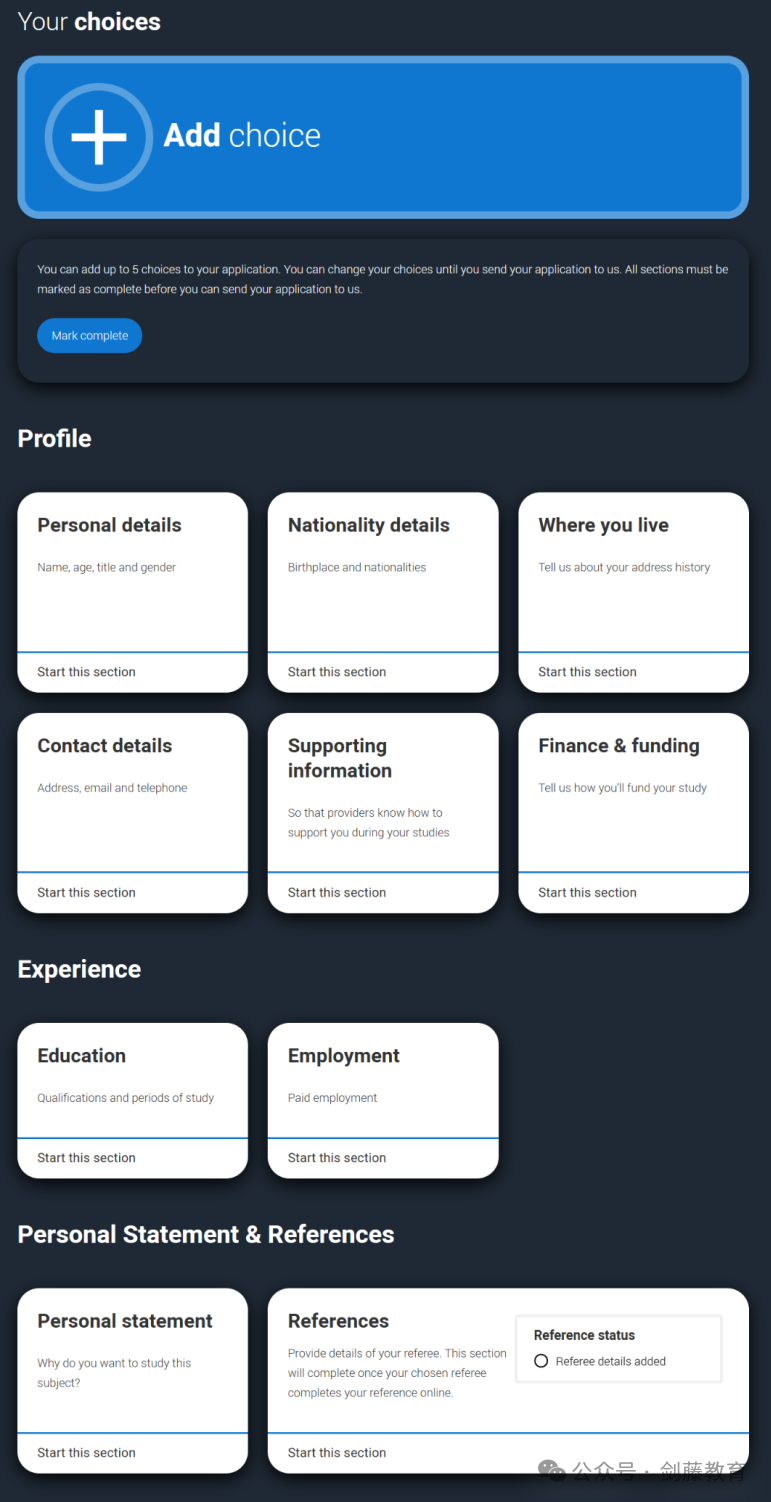This screenshot has height=1502, width=771.
Task: Start the Where you live section
Action: click(x=587, y=672)
